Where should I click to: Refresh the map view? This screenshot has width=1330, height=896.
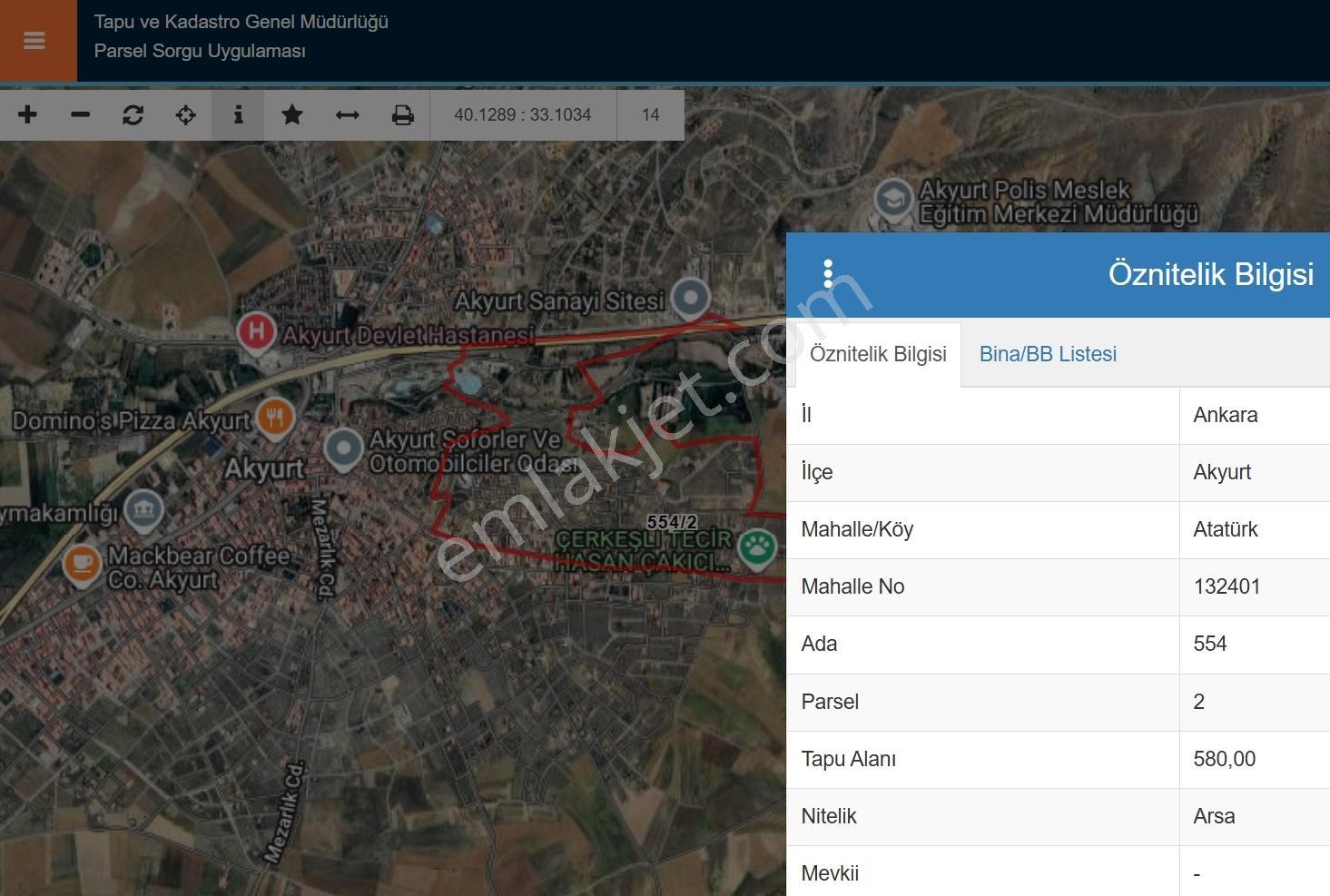(x=133, y=114)
